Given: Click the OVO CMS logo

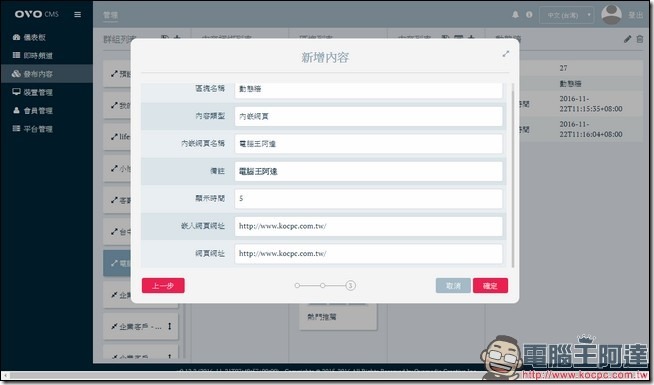Looking at the screenshot, I should tap(37, 14).
